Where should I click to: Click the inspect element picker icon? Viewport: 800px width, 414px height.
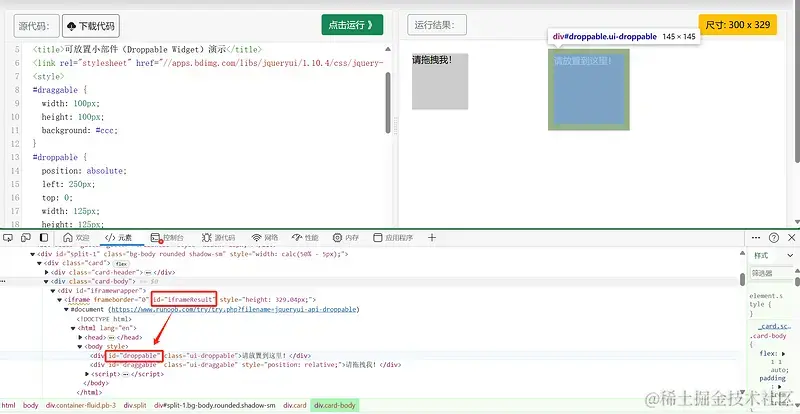click(8, 237)
